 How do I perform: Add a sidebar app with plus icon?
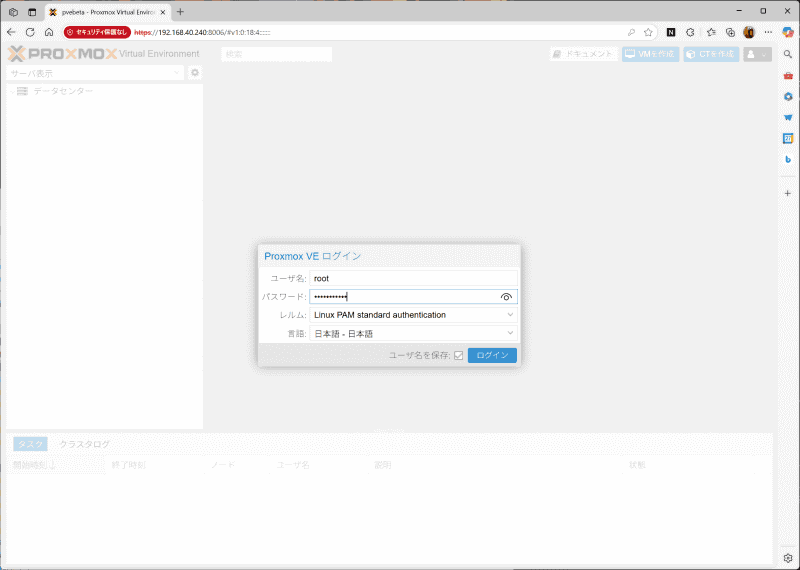click(788, 193)
